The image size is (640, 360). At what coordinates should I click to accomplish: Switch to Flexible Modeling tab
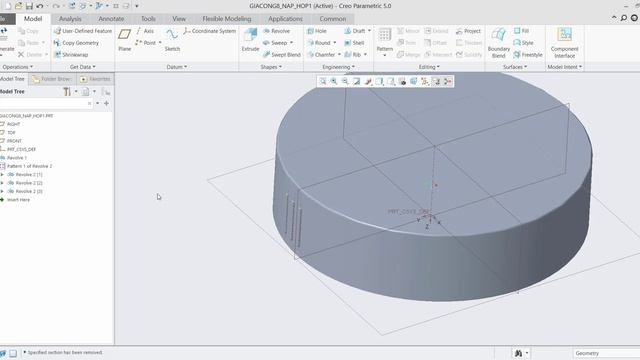pyautogui.click(x=227, y=19)
